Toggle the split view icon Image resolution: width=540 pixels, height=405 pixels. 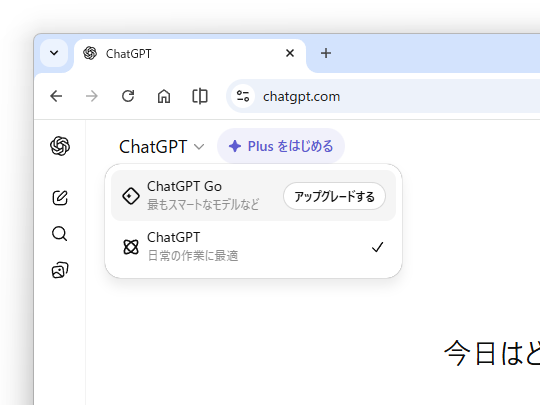click(200, 96)
